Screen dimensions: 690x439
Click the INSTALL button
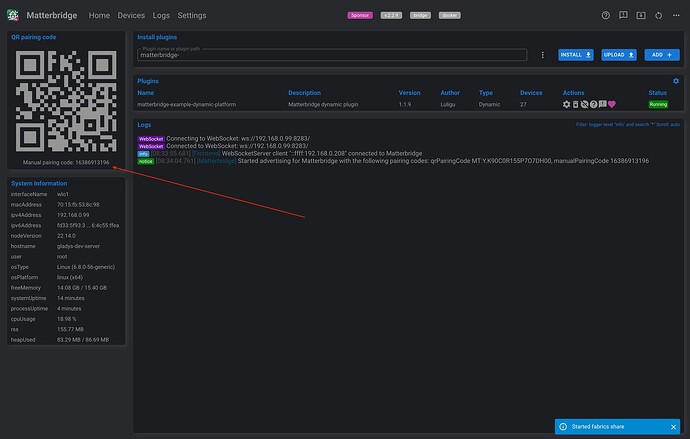pyautogui.click(x=576, y=55)
